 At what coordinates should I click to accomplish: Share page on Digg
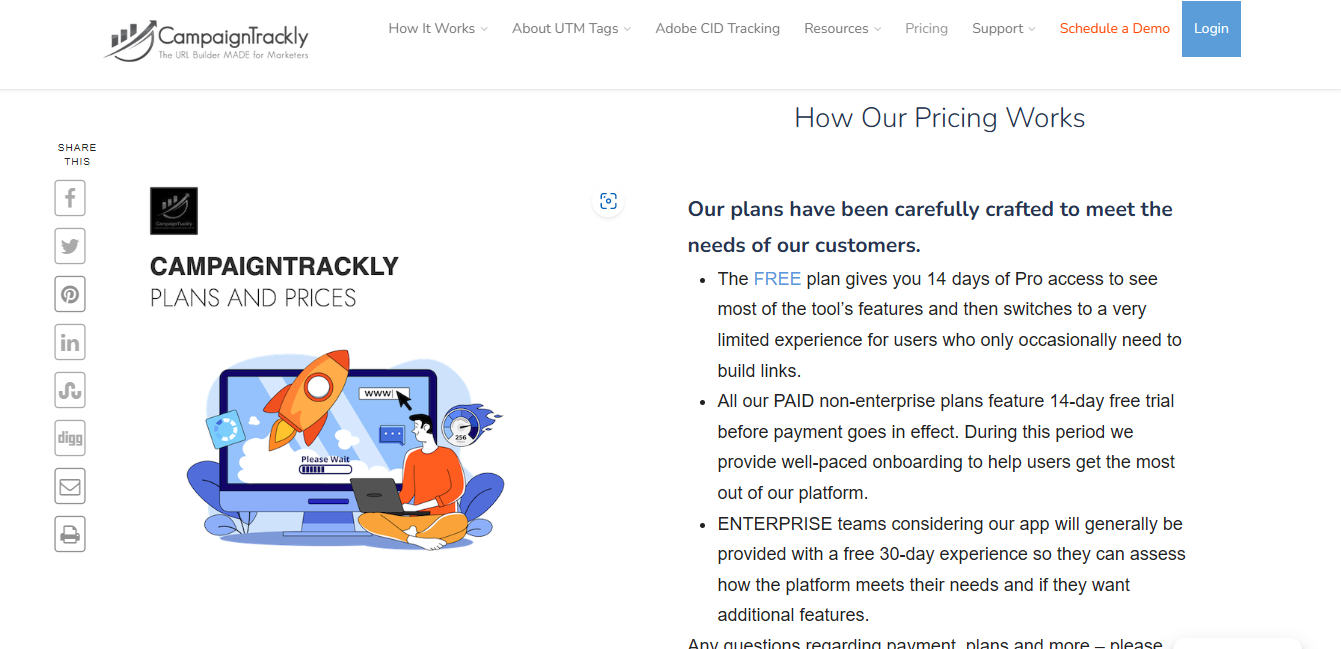[x=70, y=438]
